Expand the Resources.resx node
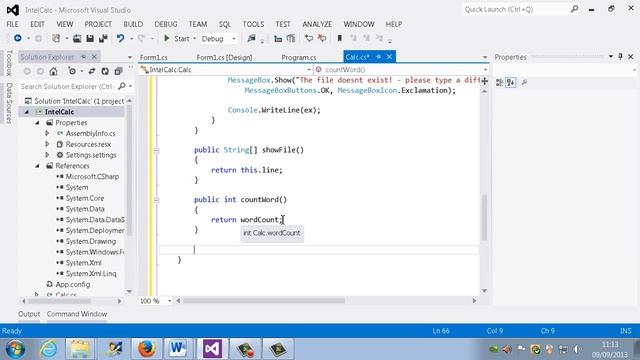Image resolution: width=640 pixels, height=360 pixels. 47,144
